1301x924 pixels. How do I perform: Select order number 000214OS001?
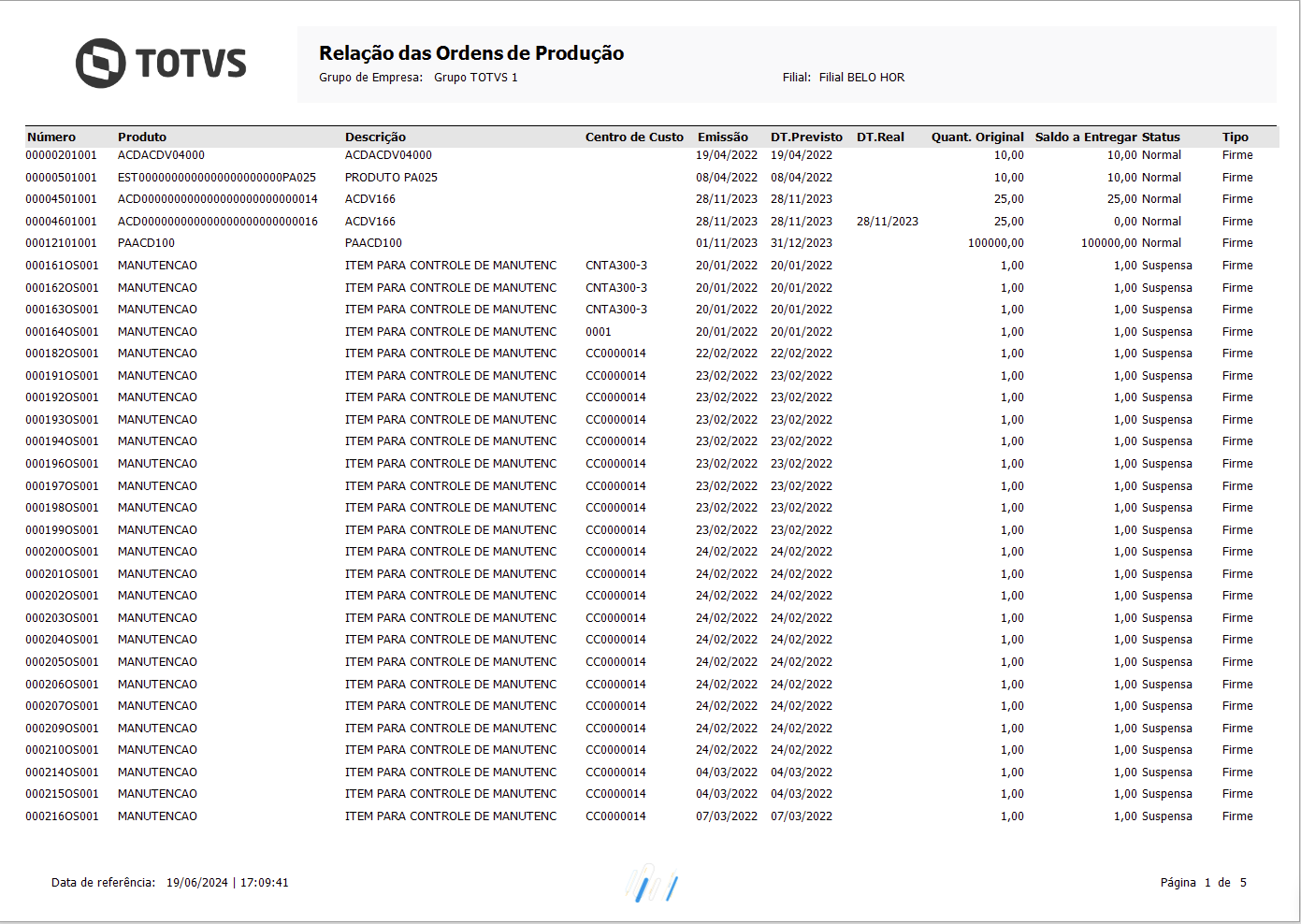62,772
